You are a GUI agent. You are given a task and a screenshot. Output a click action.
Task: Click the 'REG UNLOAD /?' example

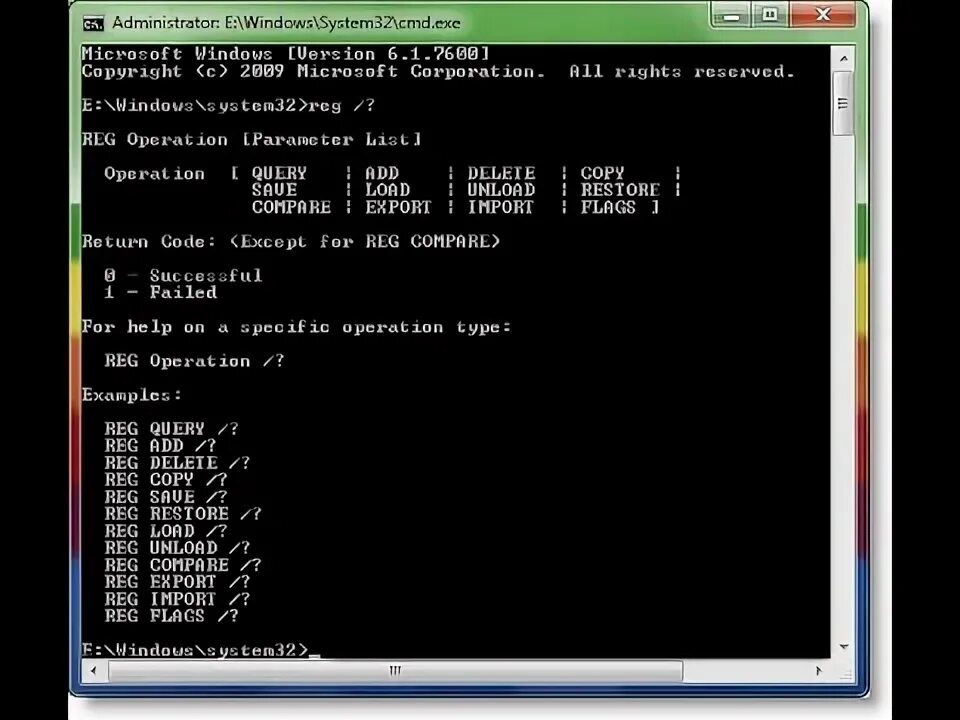point(177,548)
